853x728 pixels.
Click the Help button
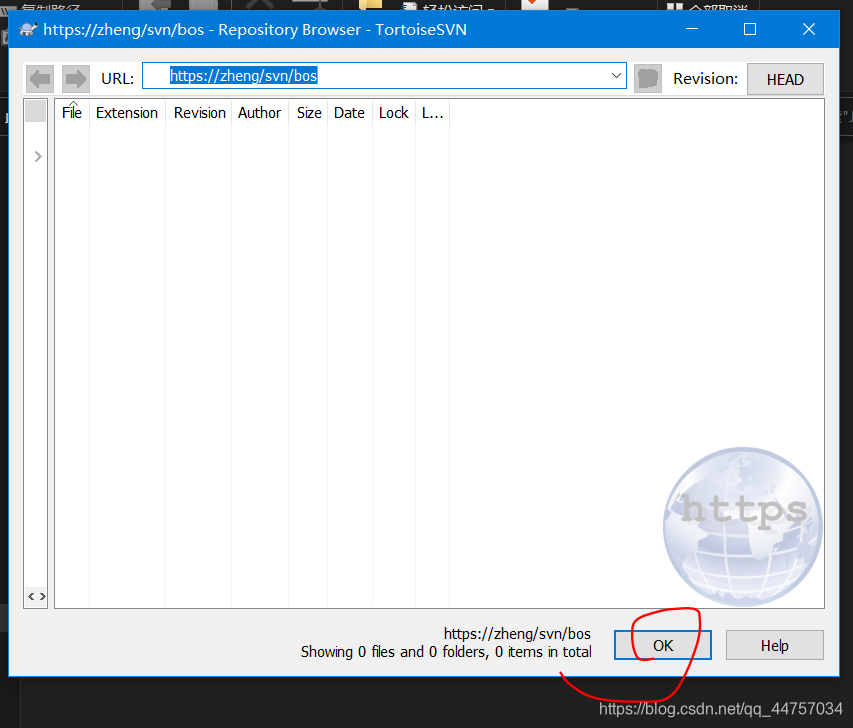774,645
